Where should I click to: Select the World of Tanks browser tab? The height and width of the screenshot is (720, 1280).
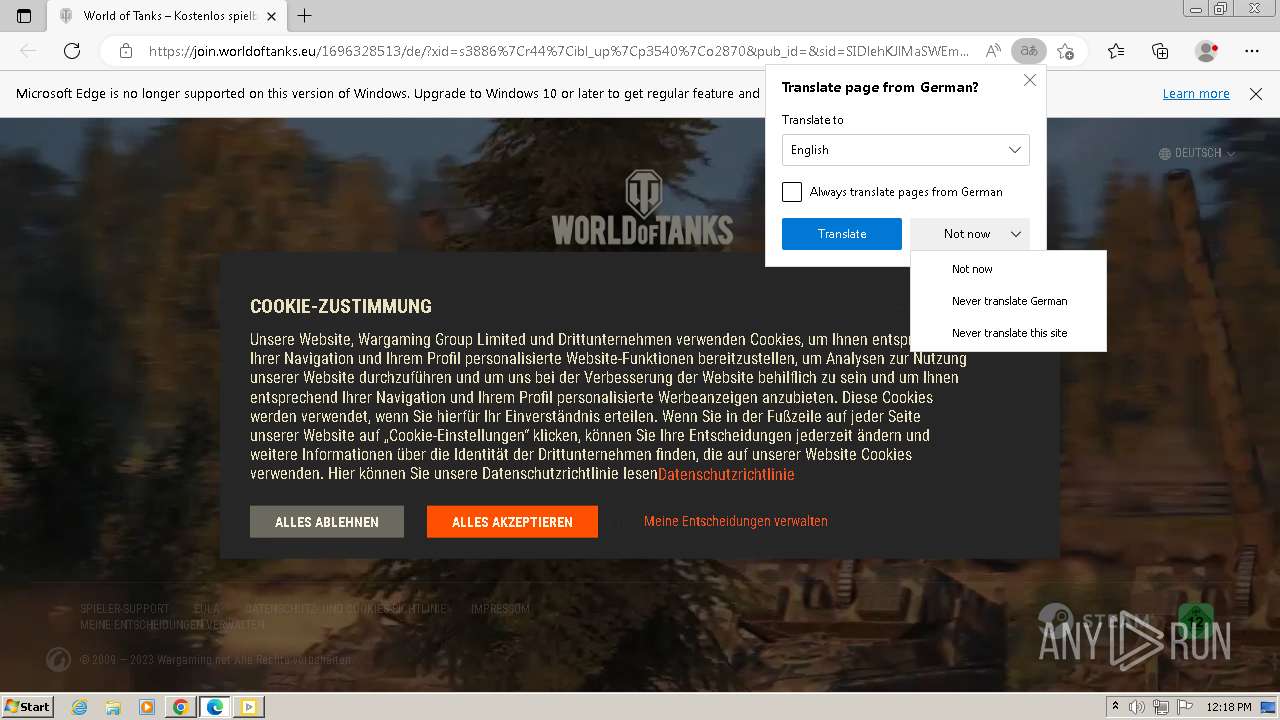pos(168,16)
